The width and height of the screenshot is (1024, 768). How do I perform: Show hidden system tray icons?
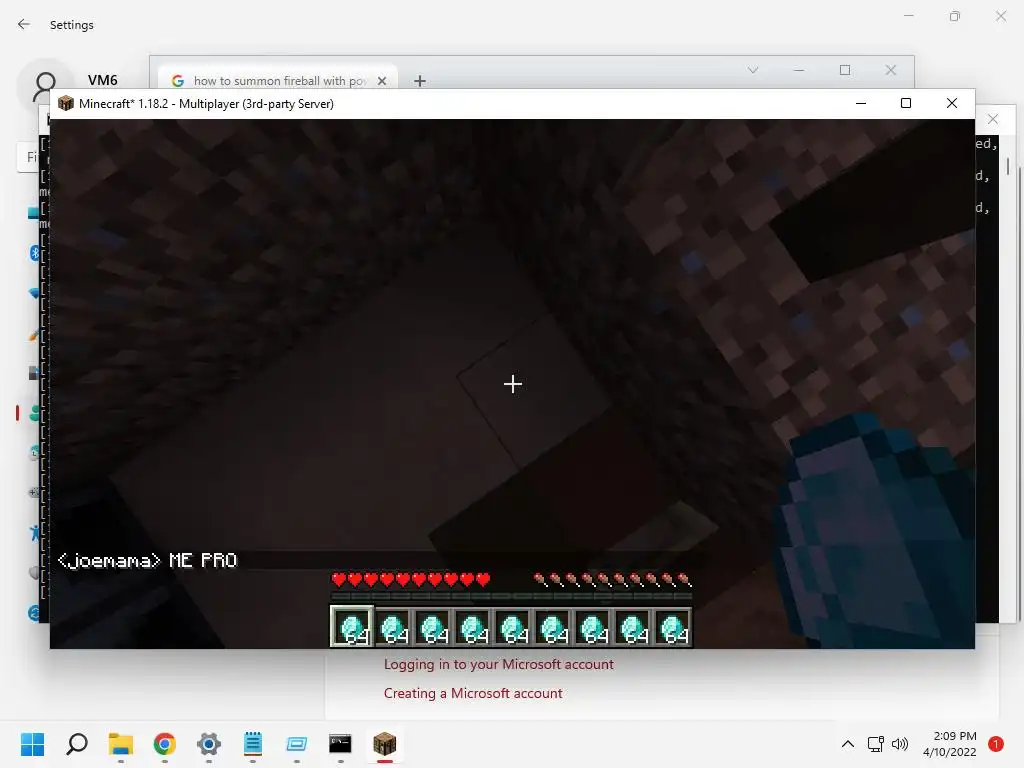(848, 744)
